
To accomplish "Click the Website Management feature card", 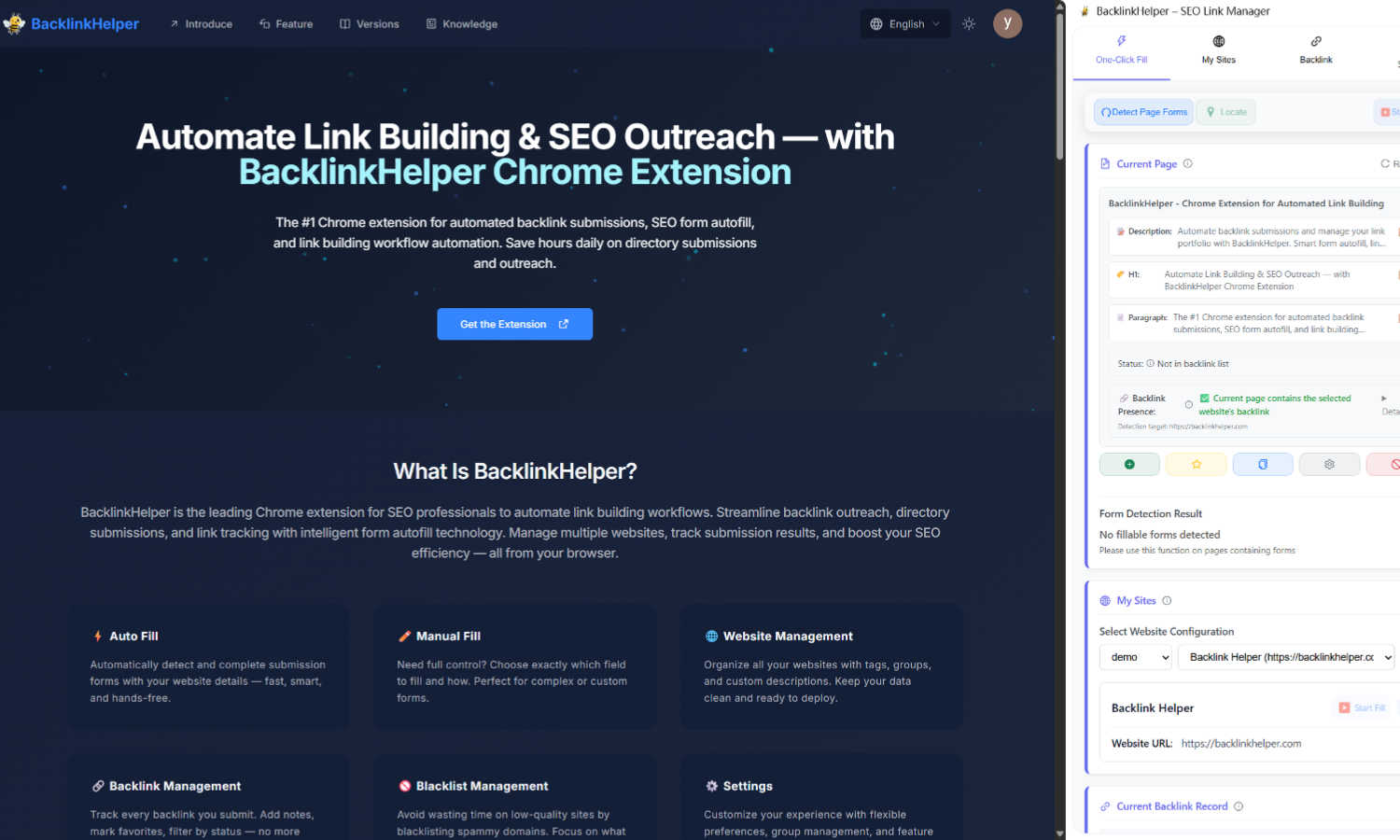I will (821, 666).
